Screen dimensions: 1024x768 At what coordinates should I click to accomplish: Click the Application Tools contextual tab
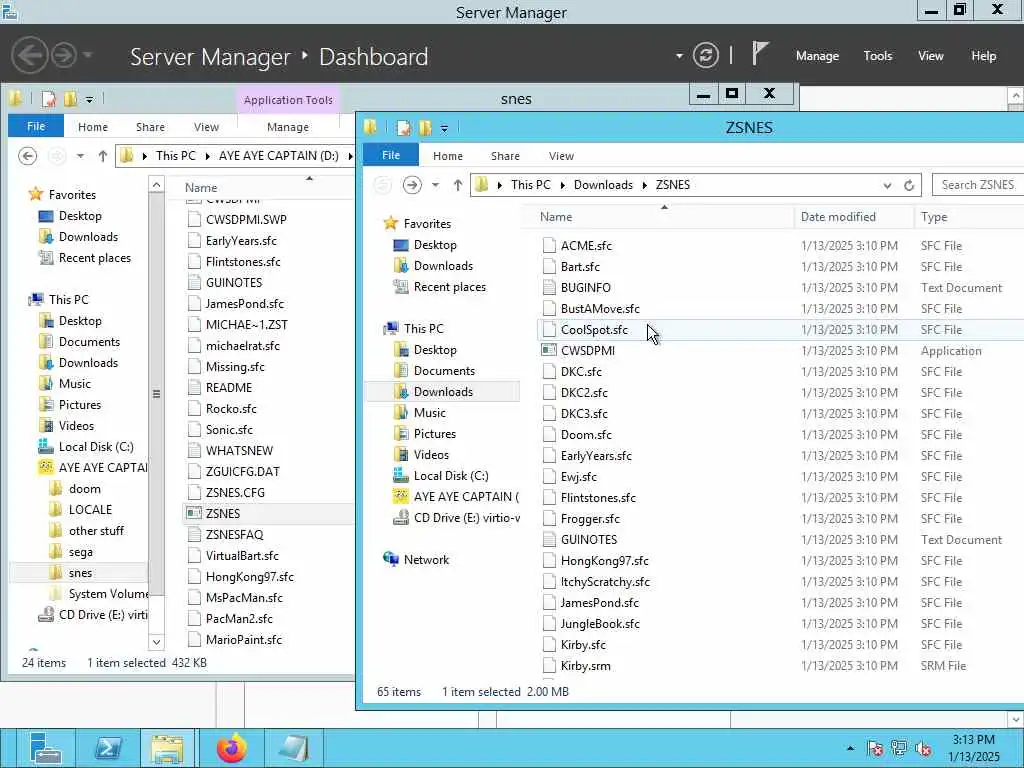click(288, 100)
